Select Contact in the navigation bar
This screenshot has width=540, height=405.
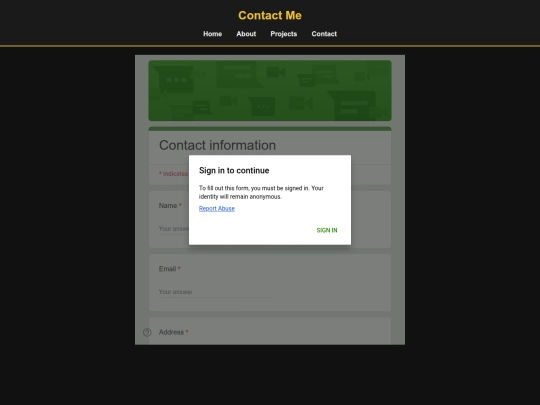pos(324,34)
